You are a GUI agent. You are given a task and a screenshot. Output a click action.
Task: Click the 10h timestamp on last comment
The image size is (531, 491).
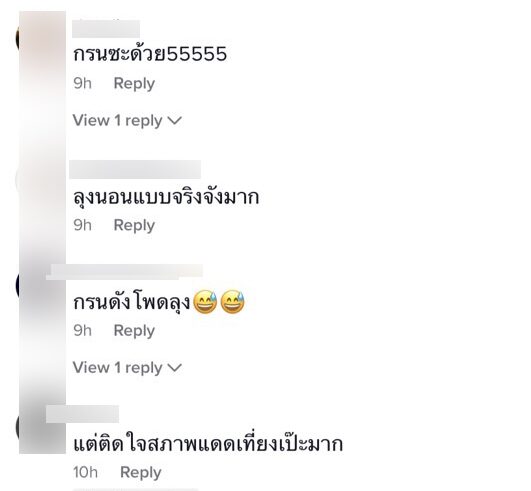[x=85, y=472]
